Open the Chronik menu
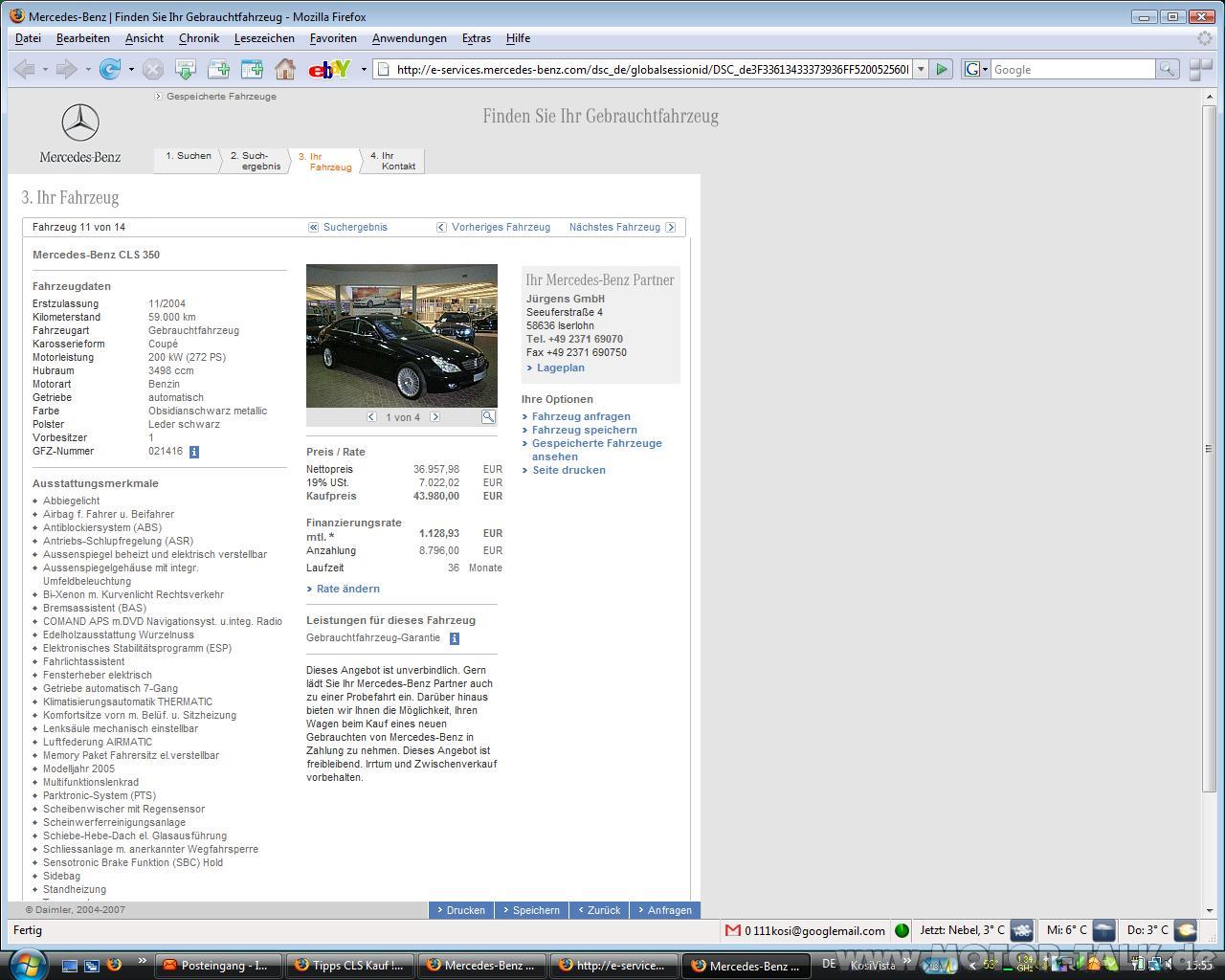1225x980 pixels. coord(199,38)
